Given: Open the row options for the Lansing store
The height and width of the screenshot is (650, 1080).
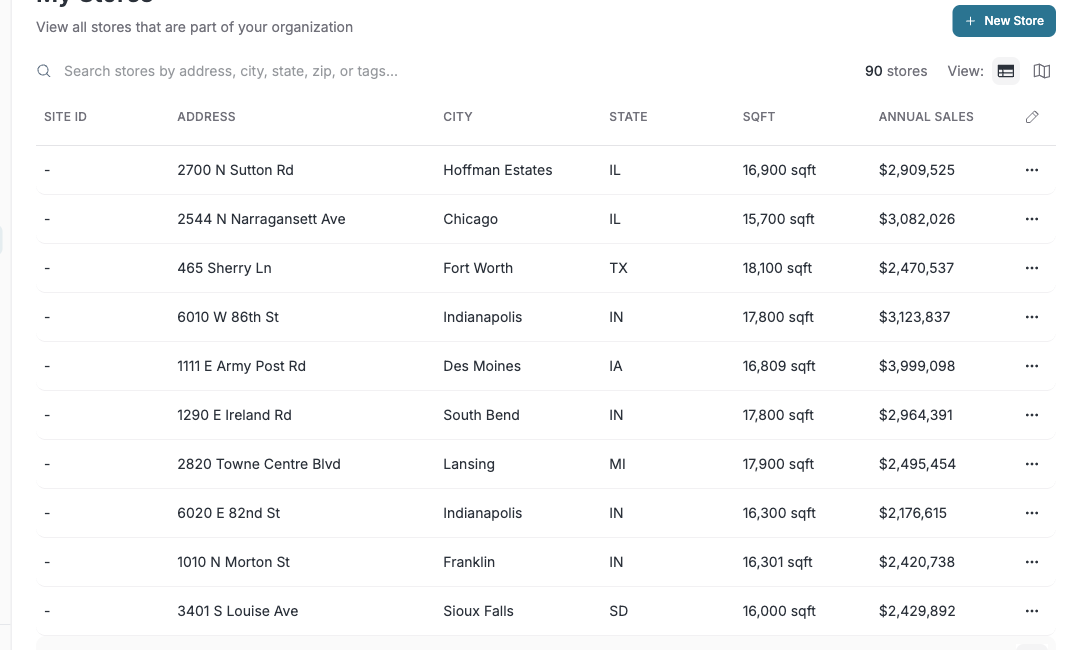Looking at the screenshot, I should pyautogui.click(x=1031, y=464).
